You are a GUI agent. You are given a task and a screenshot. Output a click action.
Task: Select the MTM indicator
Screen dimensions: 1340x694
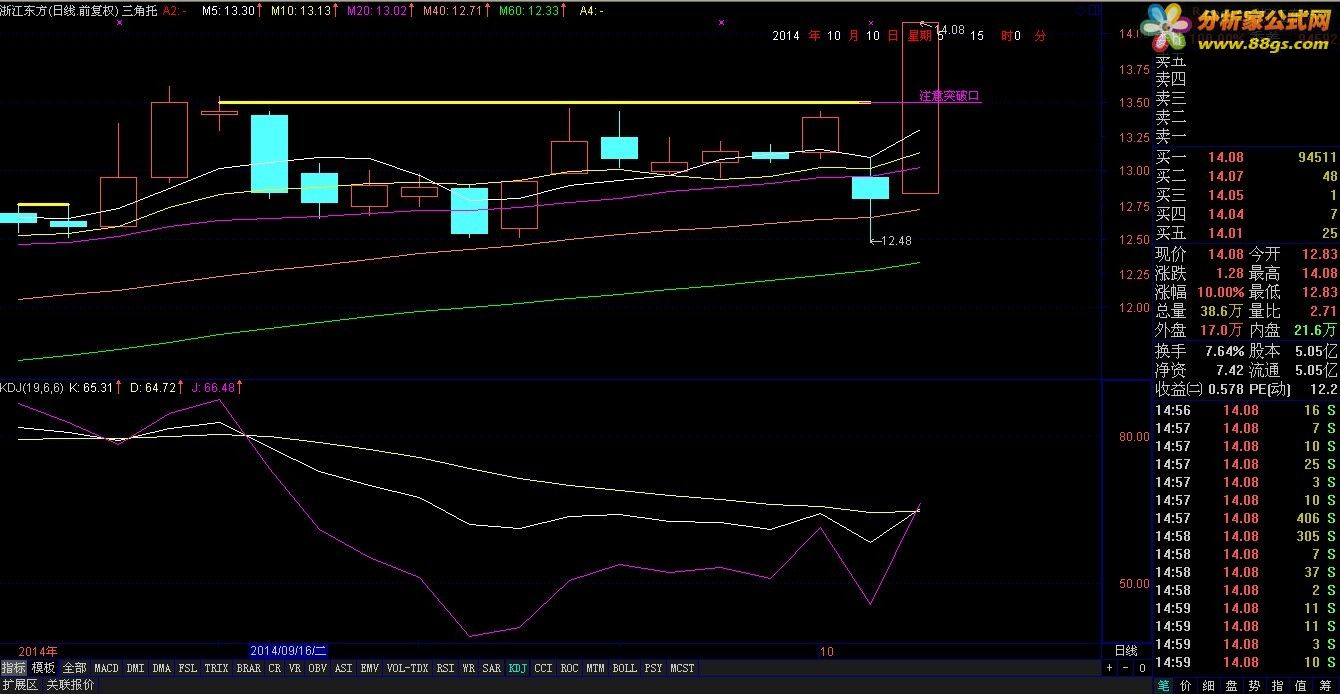[595, 668]
